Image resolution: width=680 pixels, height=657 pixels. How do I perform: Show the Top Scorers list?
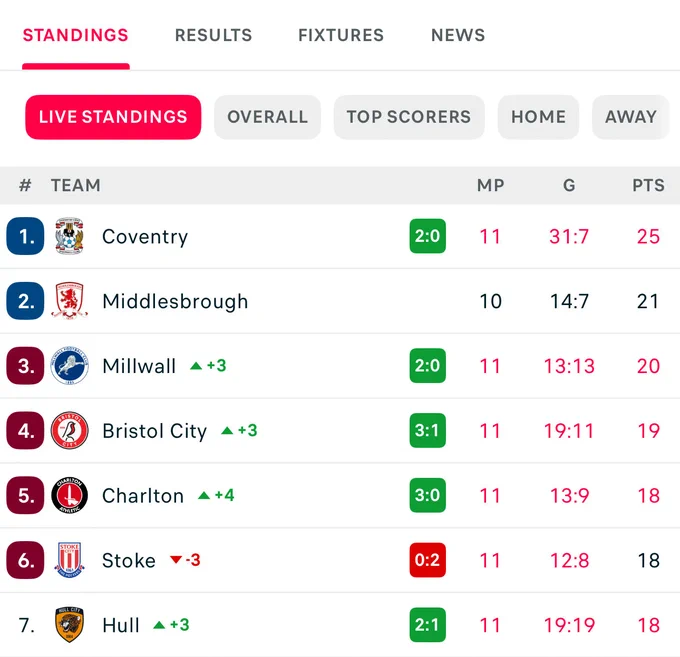coord(409,117)
